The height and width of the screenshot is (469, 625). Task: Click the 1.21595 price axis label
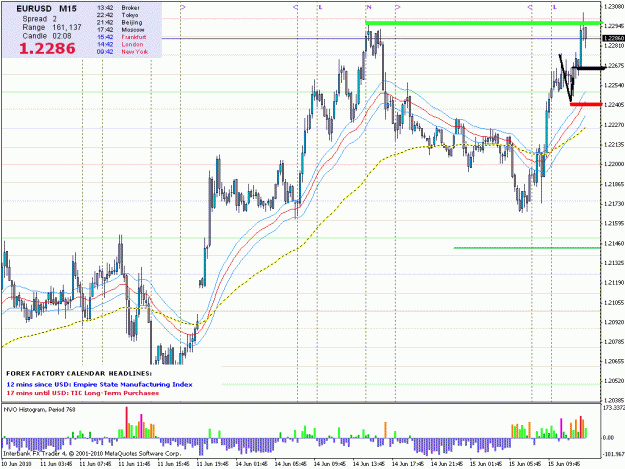click(614, 223)
